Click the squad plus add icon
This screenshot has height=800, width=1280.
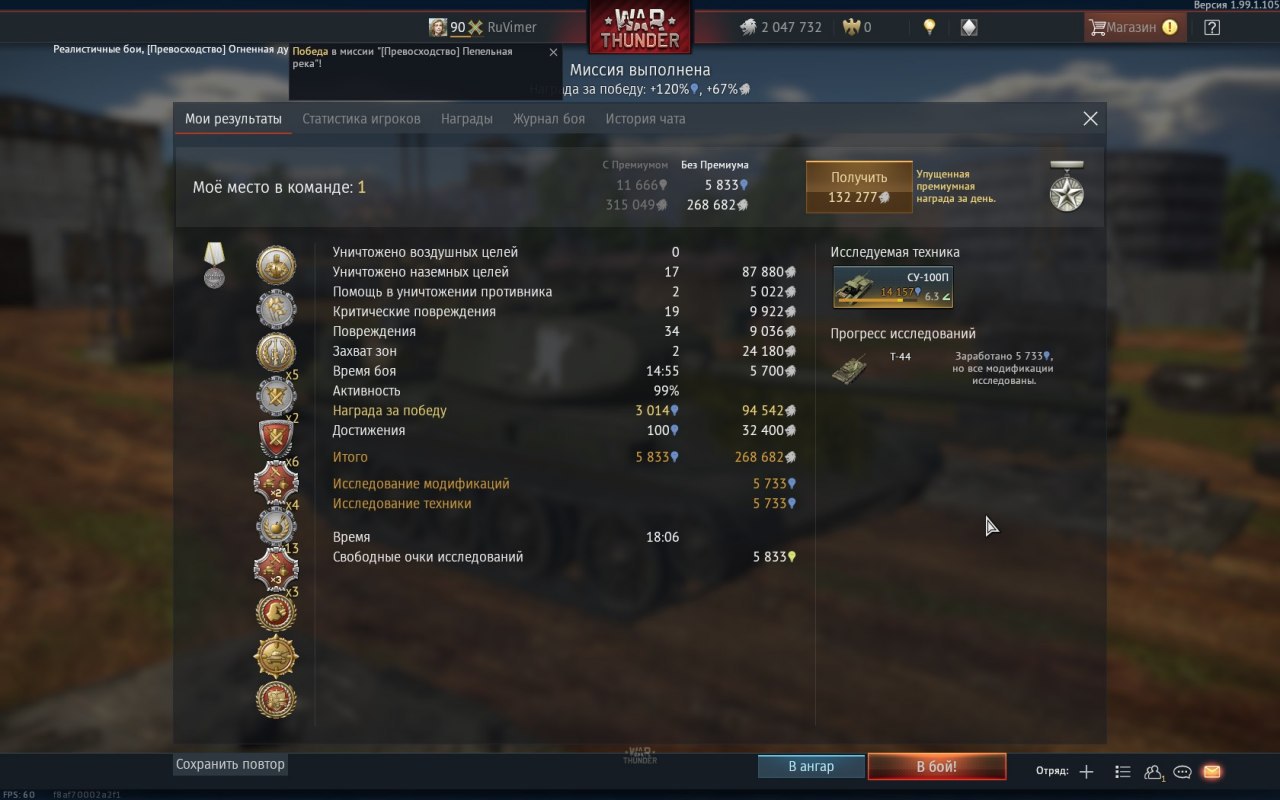point(1087,771)
